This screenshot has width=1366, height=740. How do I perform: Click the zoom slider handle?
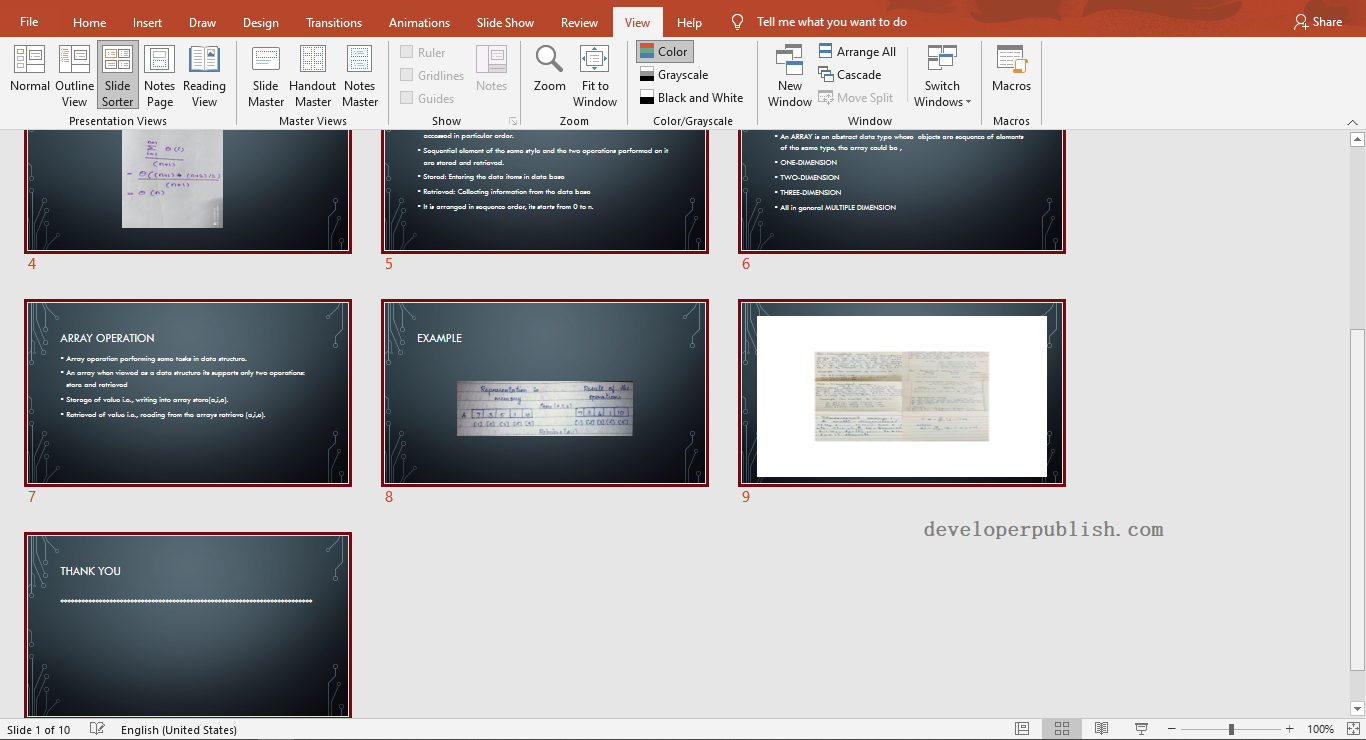coord(1231,729)
